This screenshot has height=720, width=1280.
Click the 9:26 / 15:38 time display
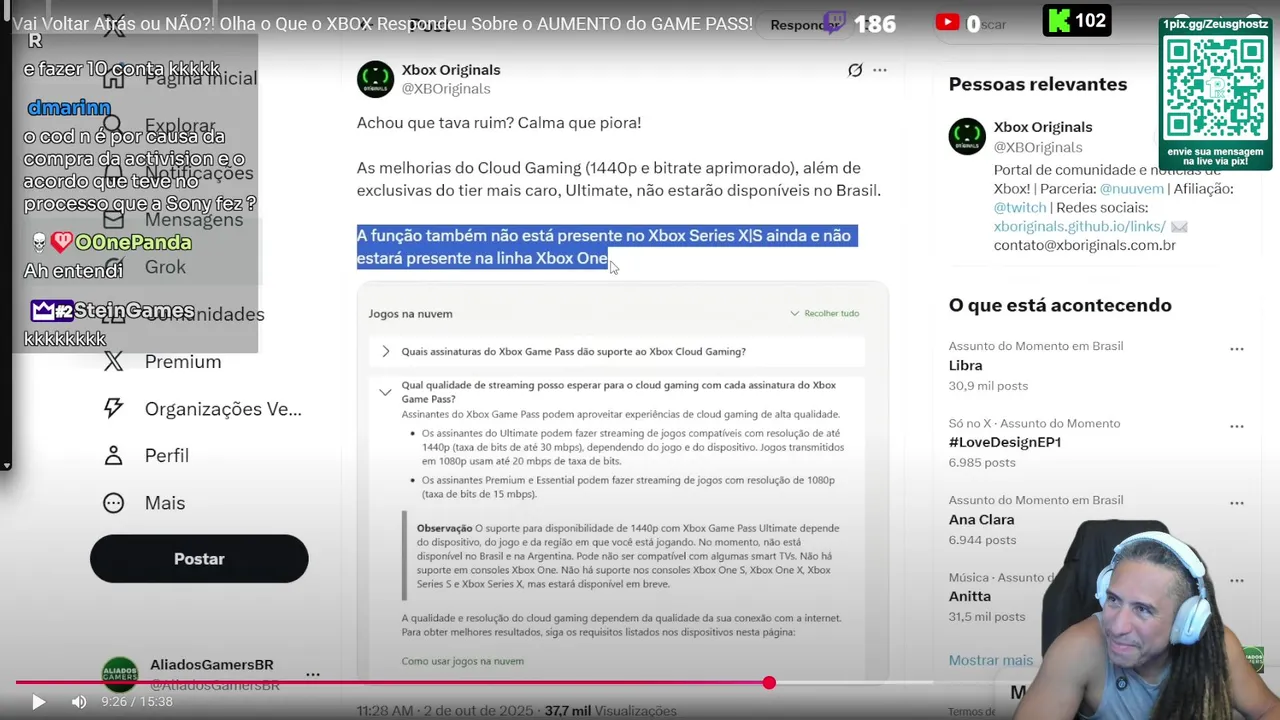[x=137, y=702]
